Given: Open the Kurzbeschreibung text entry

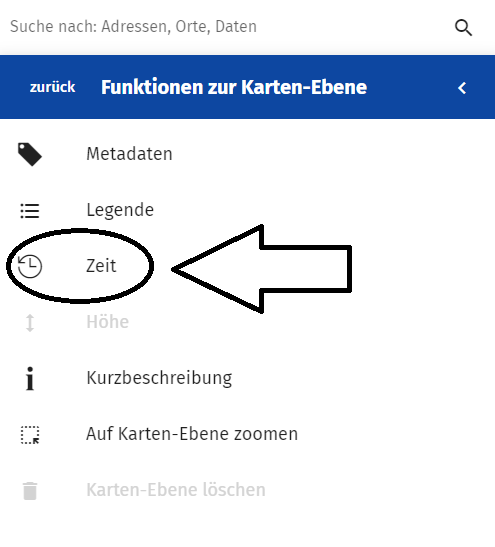Looking at the screenshot, I should pos(159,378).
